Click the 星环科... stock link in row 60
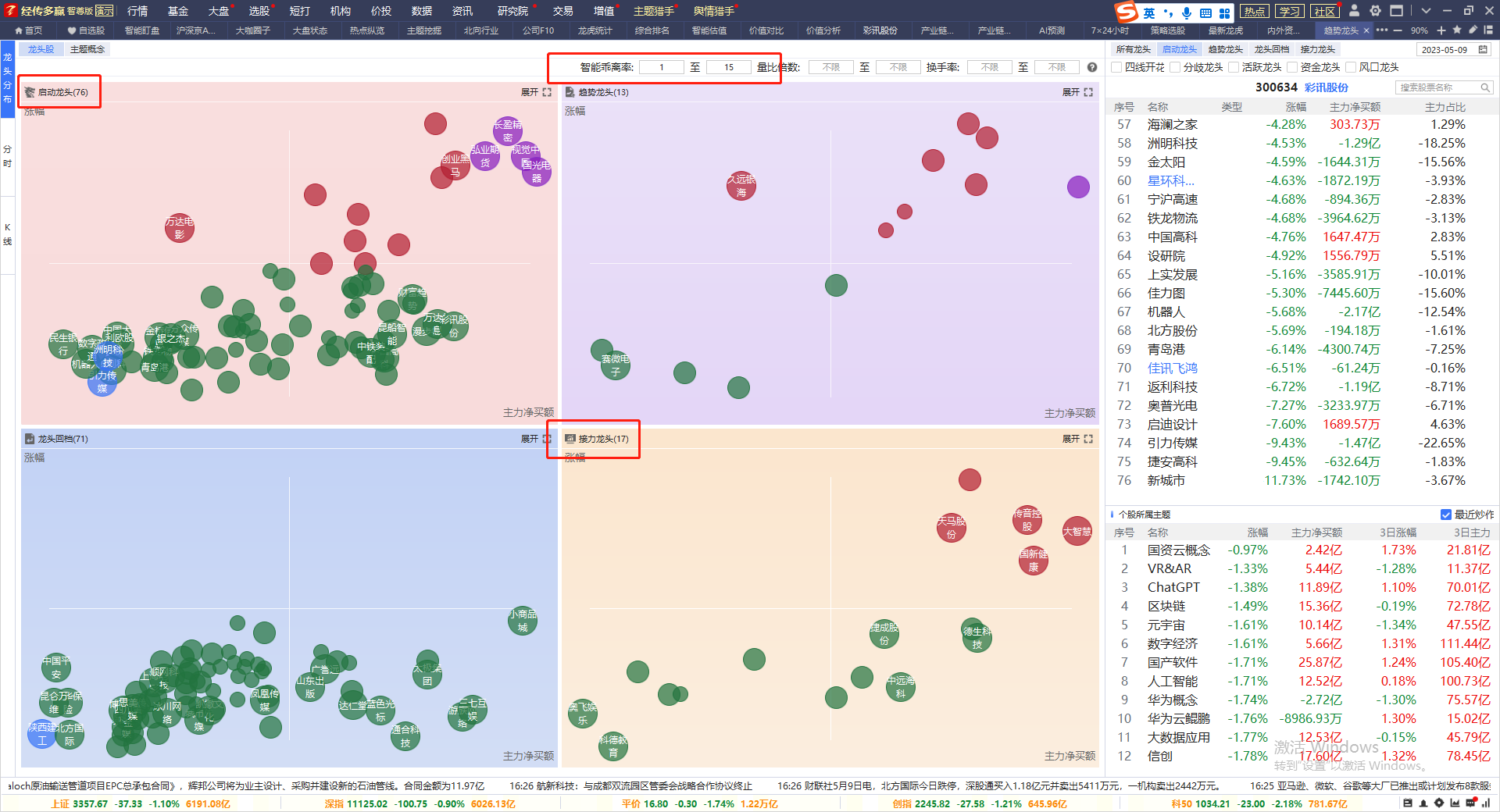 tap(1171, 180)
